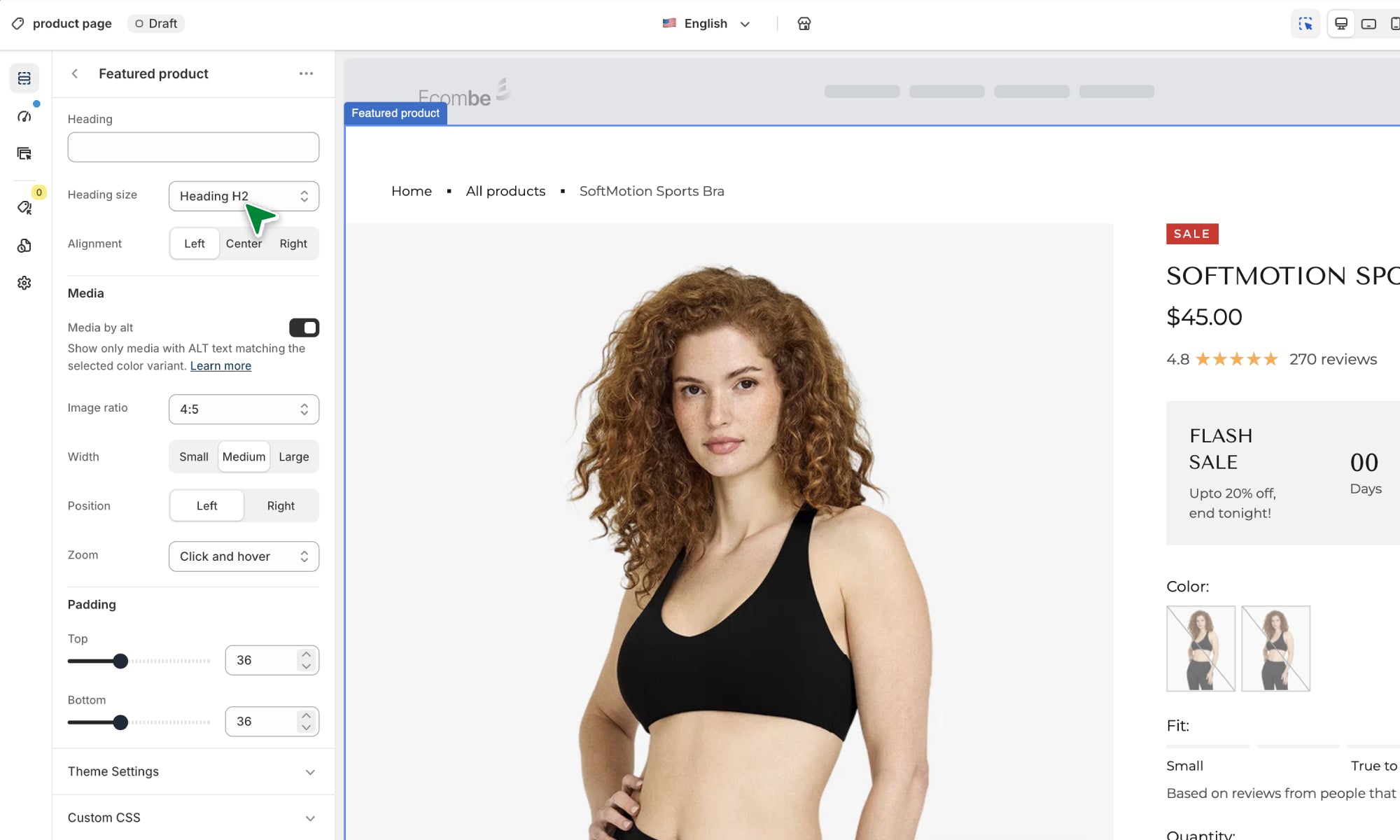Open the settings gear icon in sidebar

pos(24,283)
